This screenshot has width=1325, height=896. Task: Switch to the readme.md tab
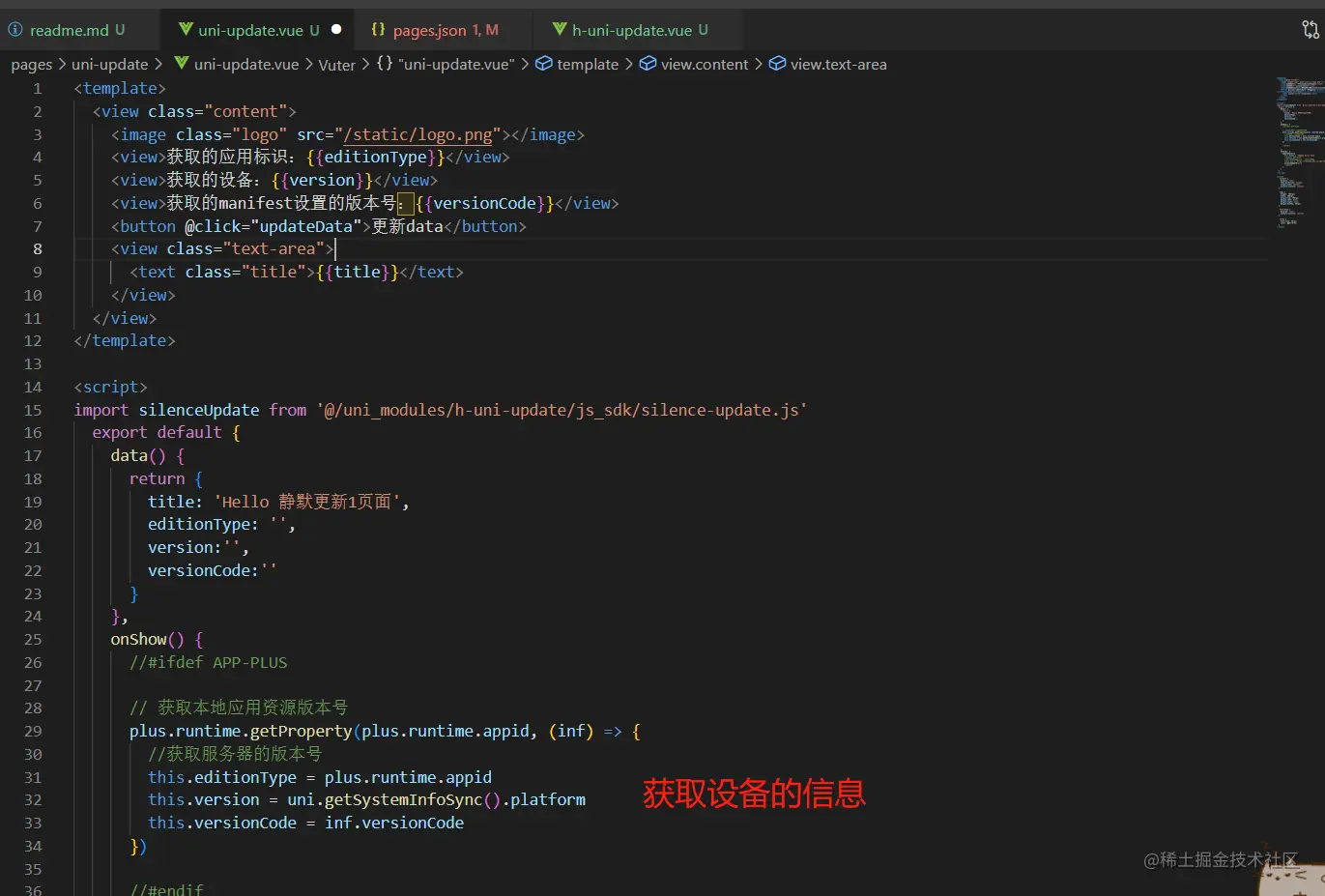(69, 30)
